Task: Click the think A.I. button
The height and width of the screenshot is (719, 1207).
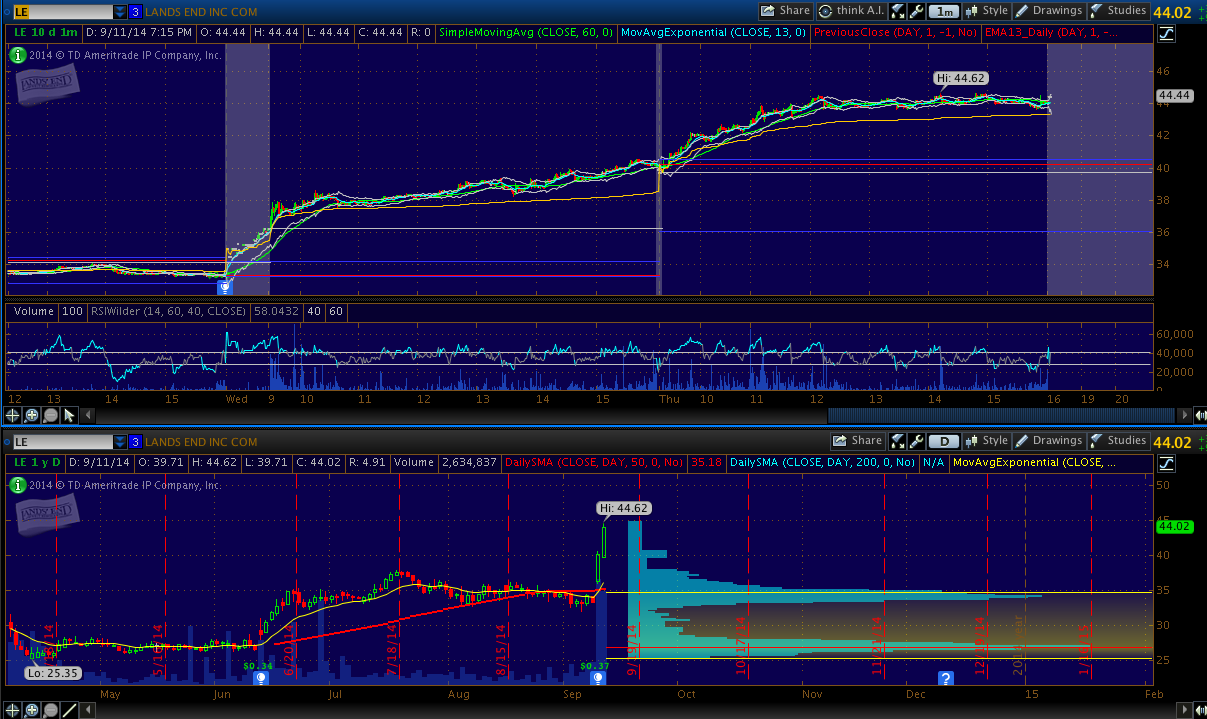Action: (852, 11)
